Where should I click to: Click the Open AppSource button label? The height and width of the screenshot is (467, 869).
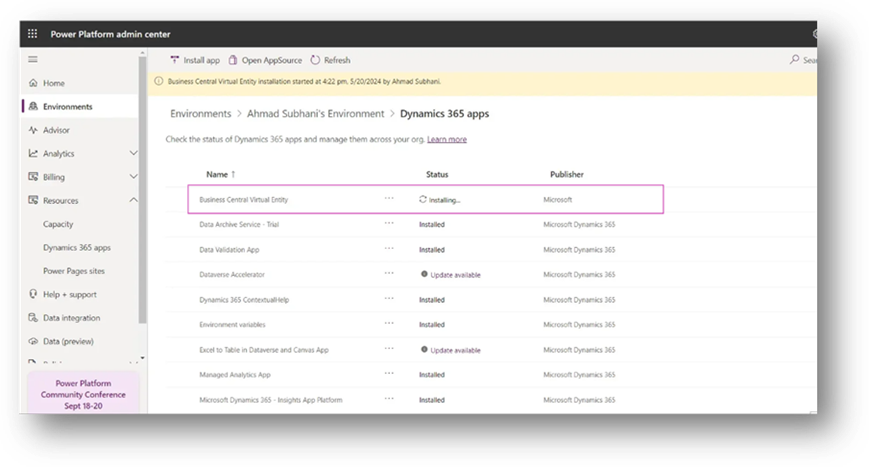[x=272, y=60]
